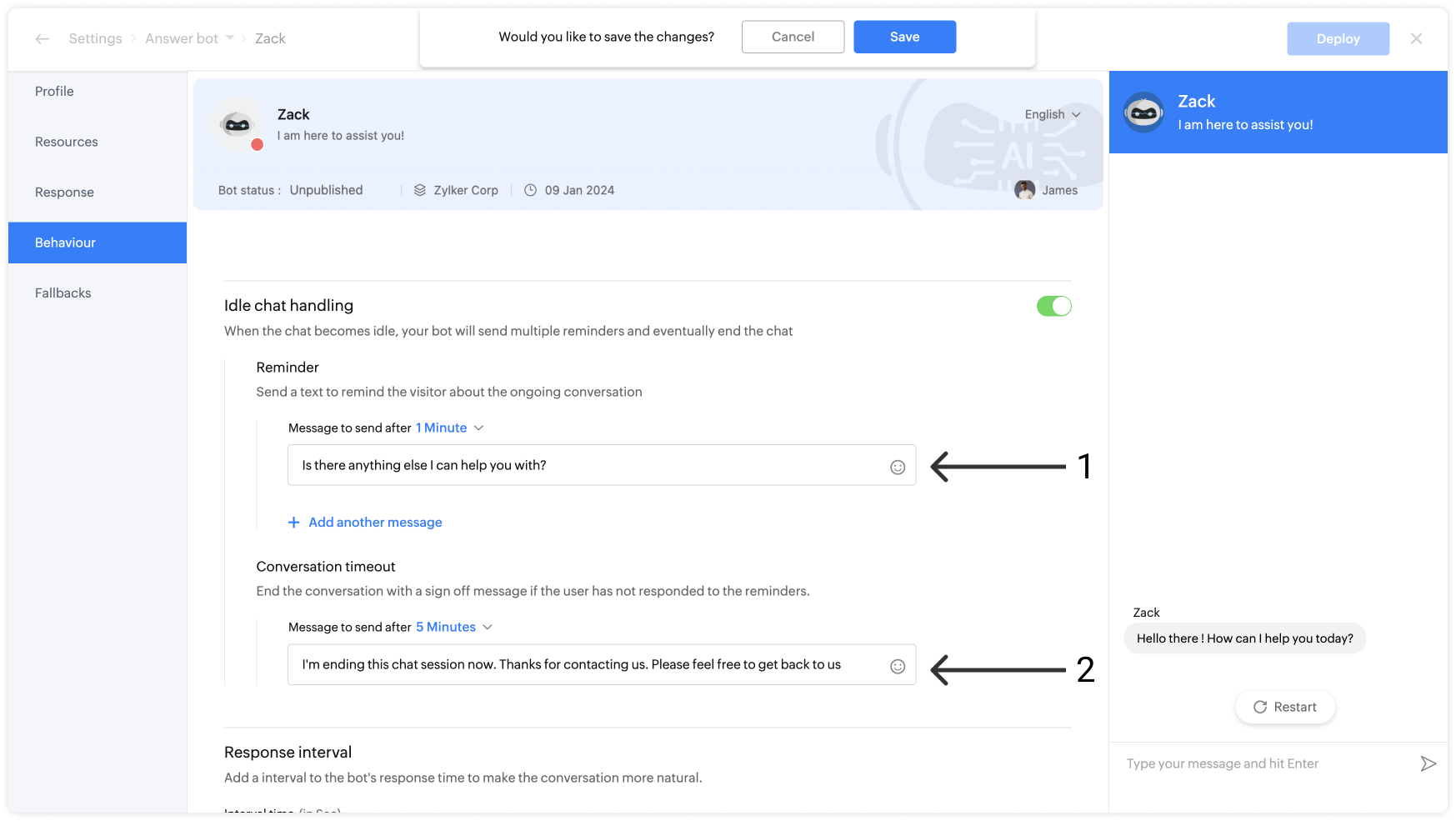The width and height of the screenshot is (1456, 821).
Task: Click the plus icon to add a message
Action: pyautogui.click(x=293, y=523)
